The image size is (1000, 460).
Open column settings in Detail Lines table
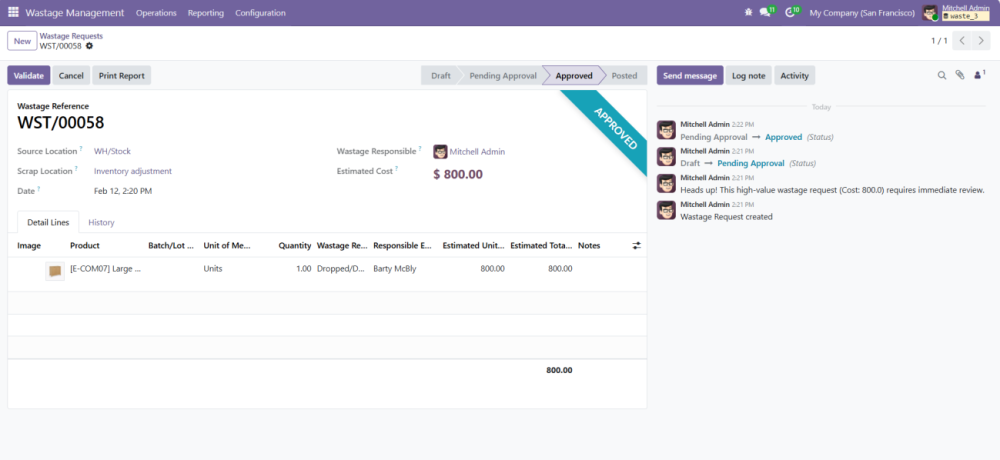[x=637, y=245]
